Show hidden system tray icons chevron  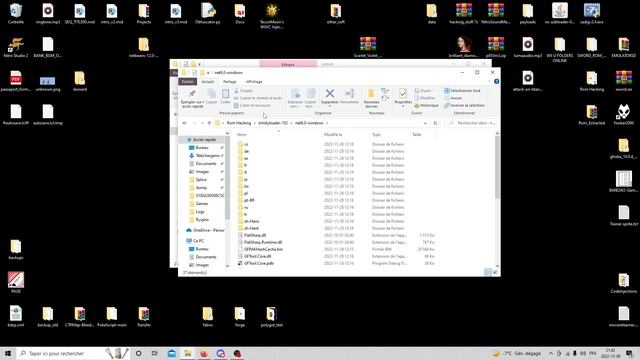click(x=551, y=353)
